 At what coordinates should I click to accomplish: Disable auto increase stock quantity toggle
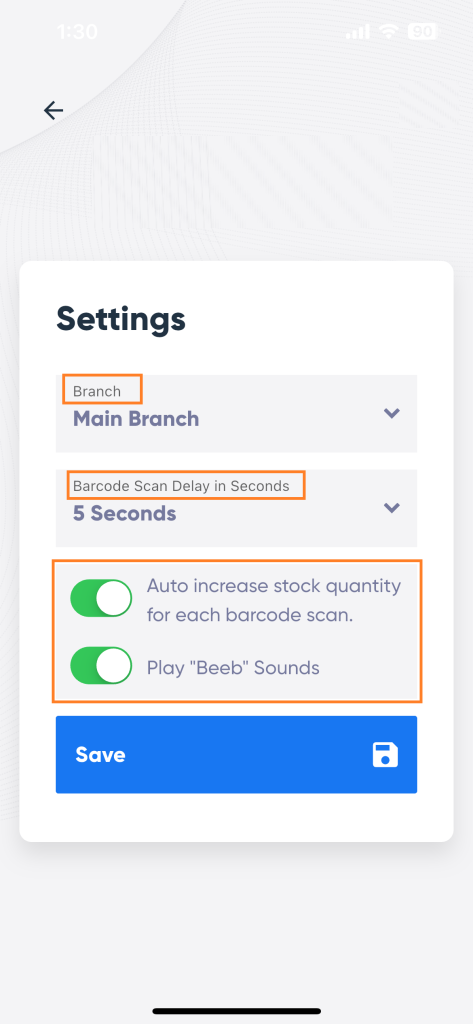[101, 598]
